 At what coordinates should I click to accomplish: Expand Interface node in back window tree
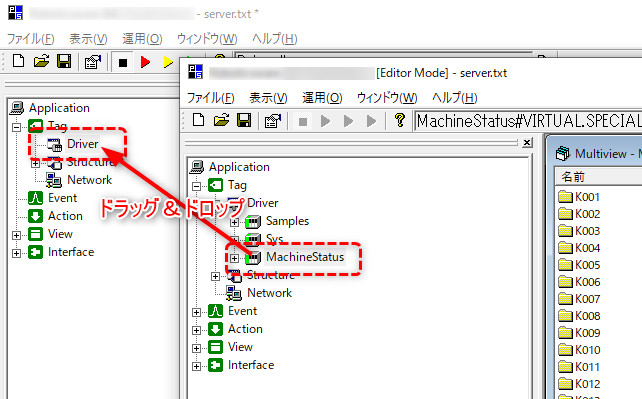click(x=16, y=253)
